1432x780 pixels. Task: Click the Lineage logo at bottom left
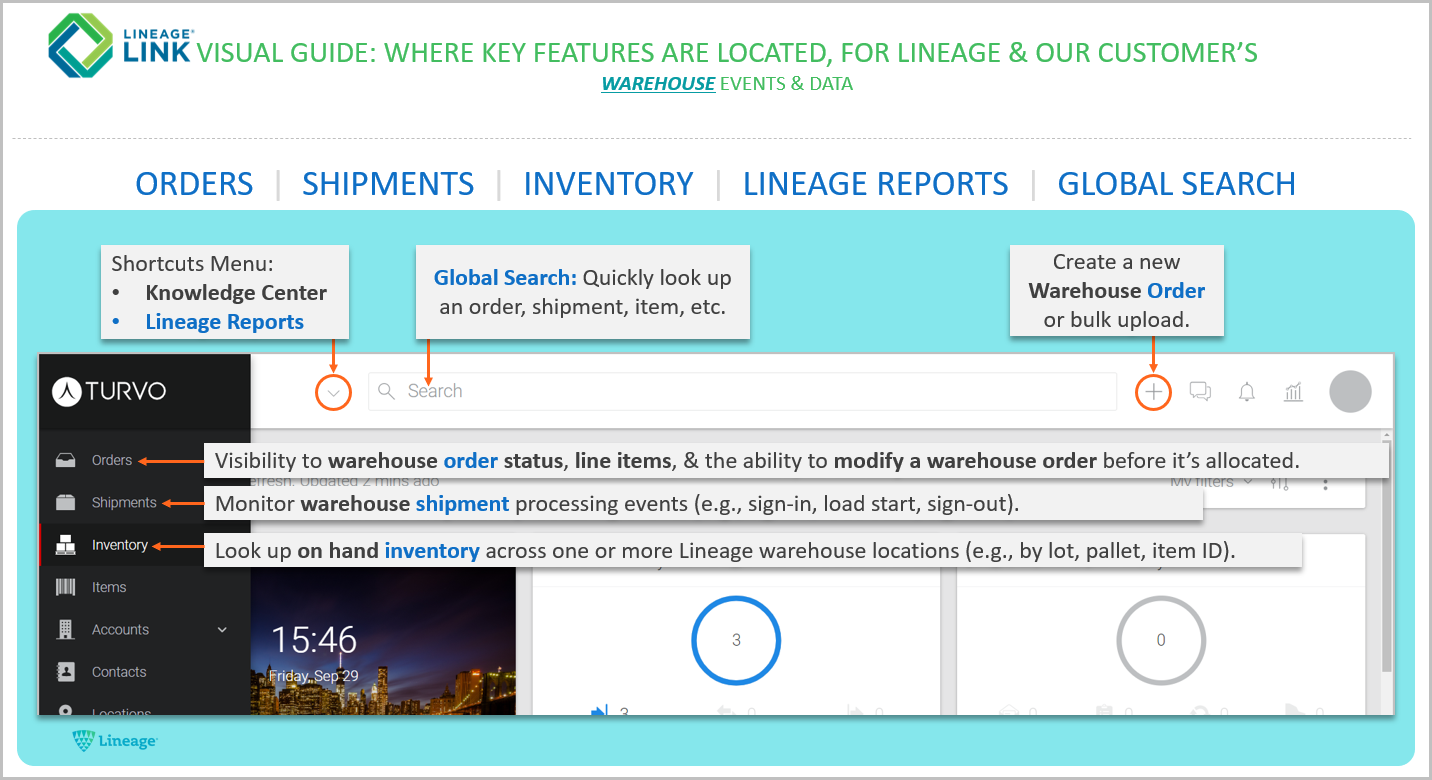(114, 741)
